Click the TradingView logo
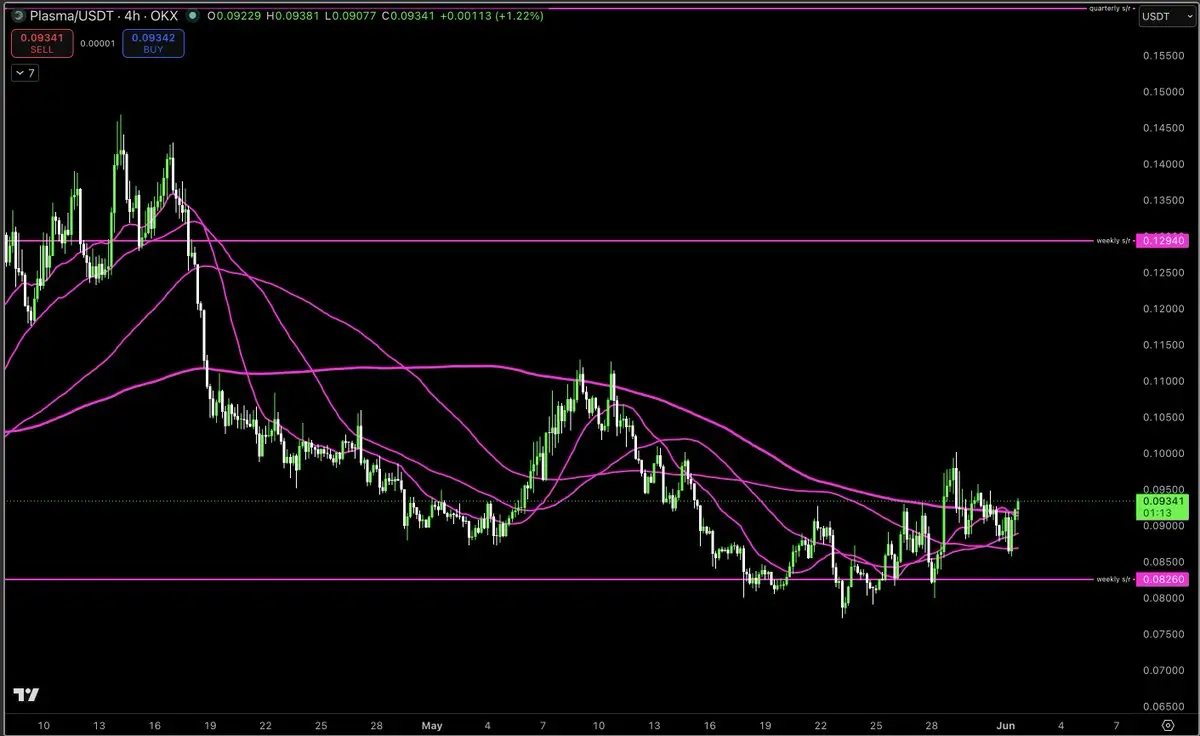 pyautogui.click(x=26, y=695)
